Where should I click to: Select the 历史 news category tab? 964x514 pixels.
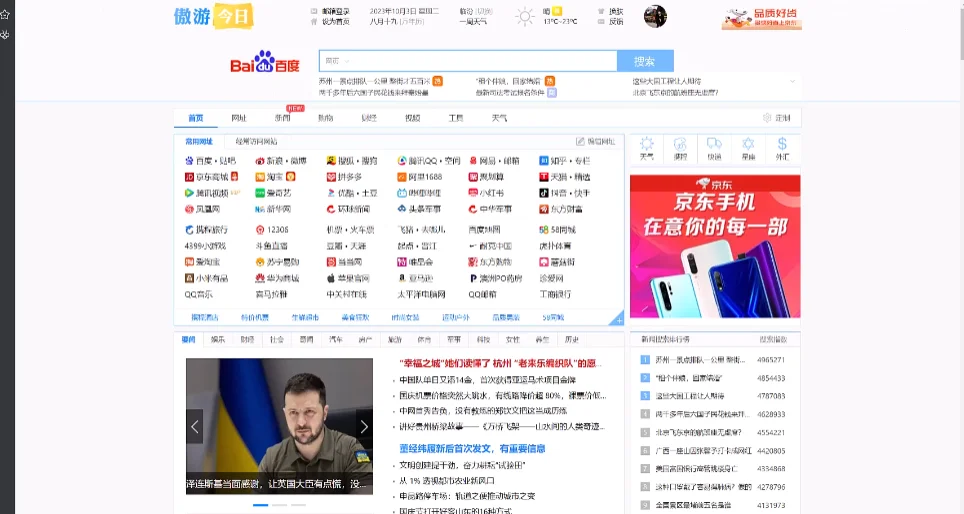[572, 339]
